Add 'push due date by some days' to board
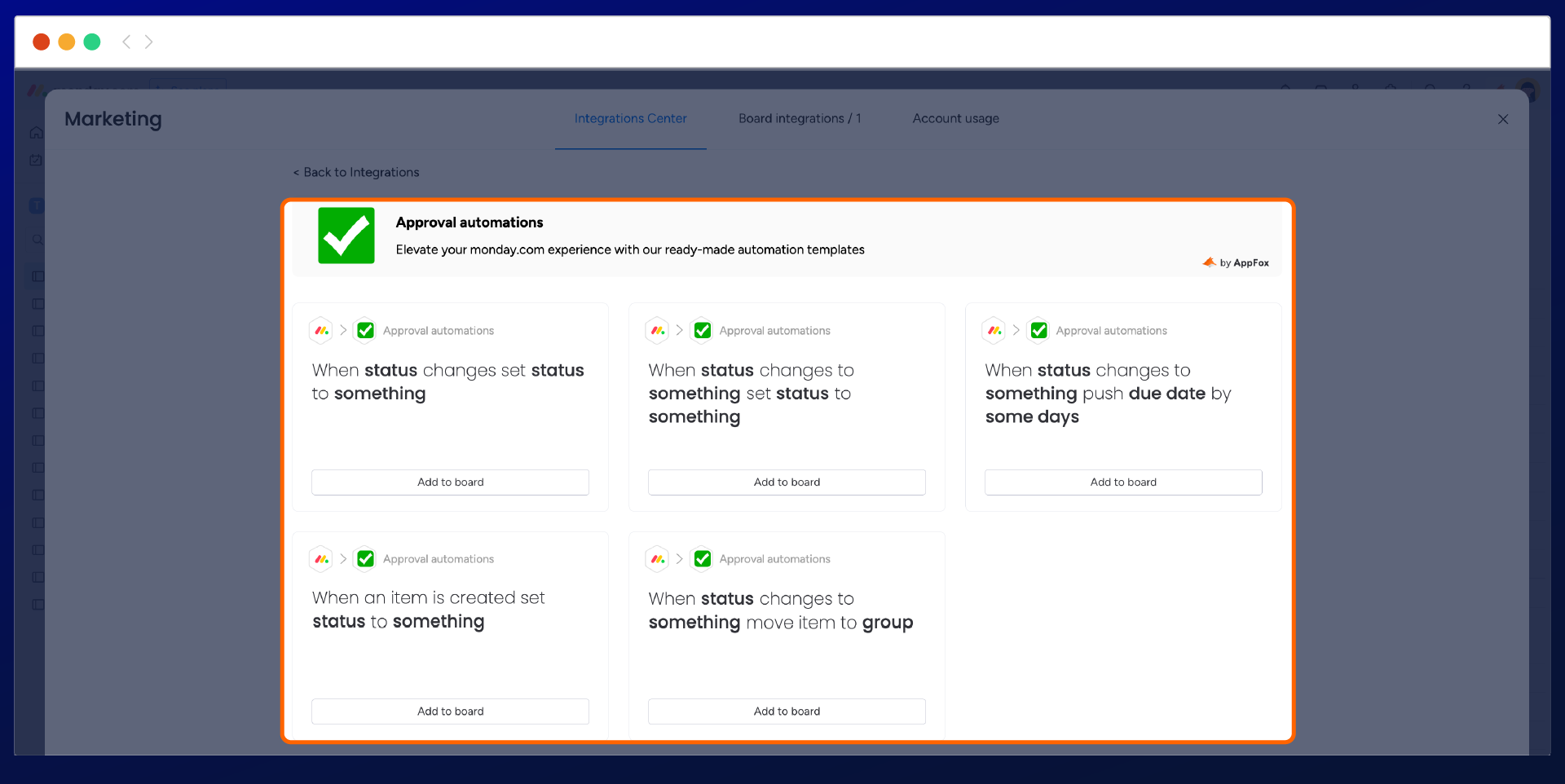The height and width of the screenshot is (784, 1565). [x=1122, y=482]
